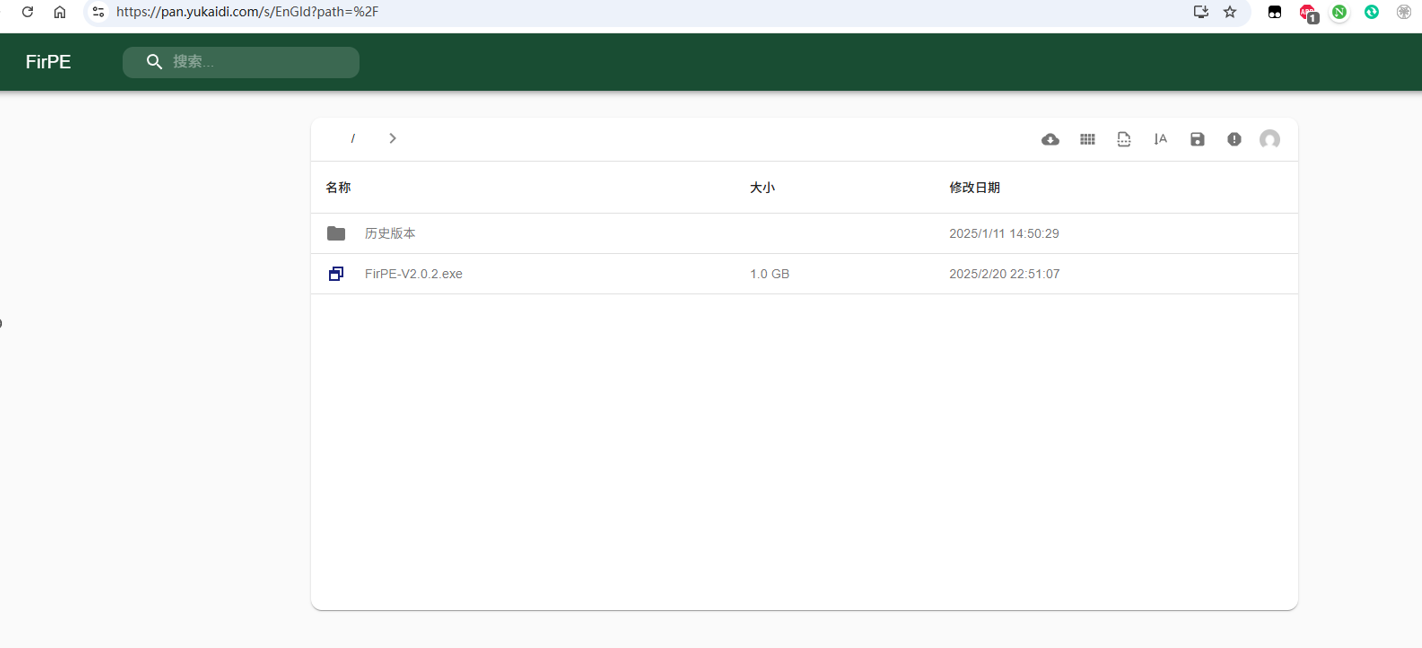This screenshot has width=1422, height=648.
Task: Expand the breadcrumb chevron arrow
Action: pyautogui.click(x=392, y=138)
